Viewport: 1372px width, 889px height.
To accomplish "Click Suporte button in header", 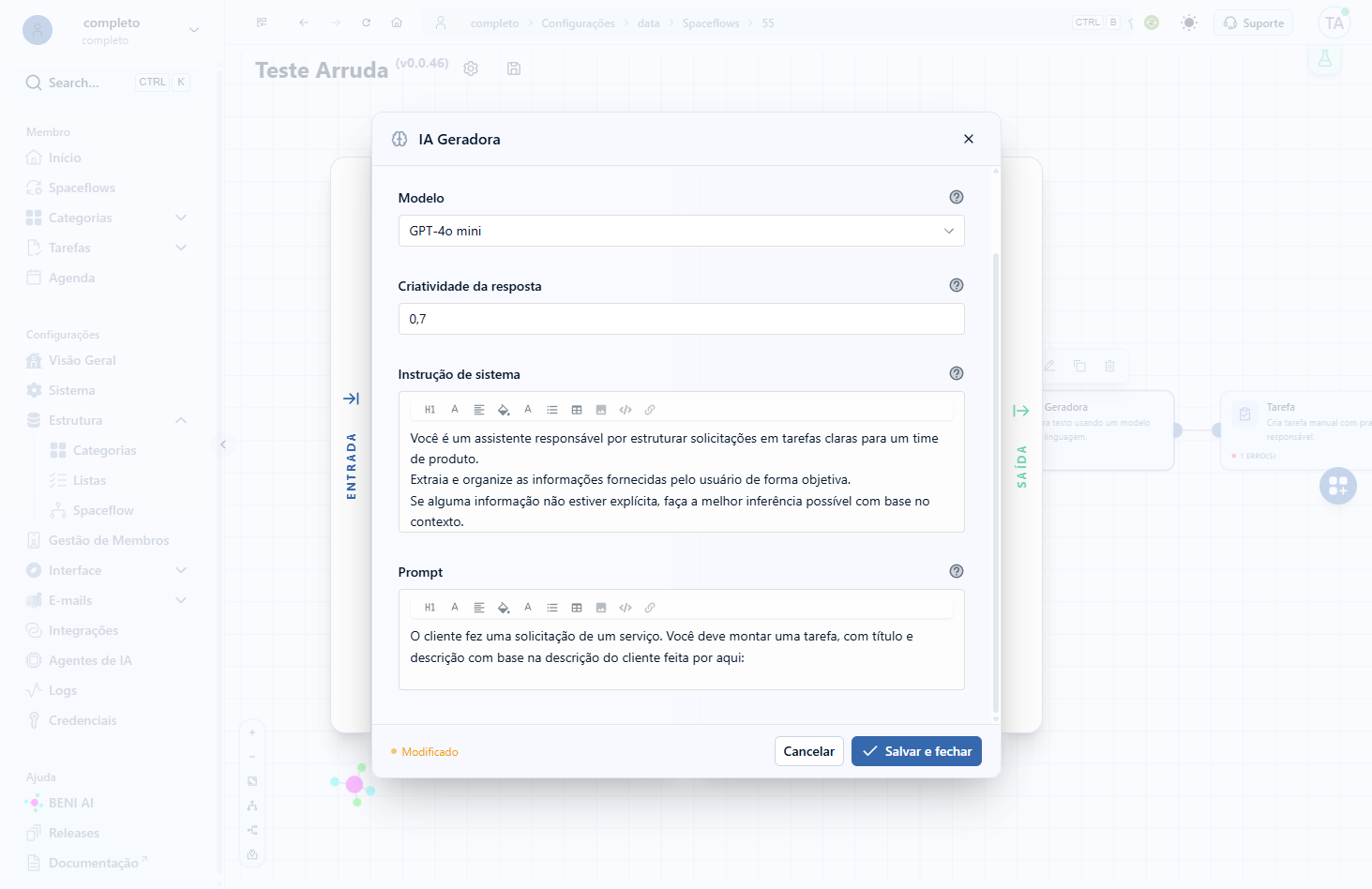I will point(1253,23).
